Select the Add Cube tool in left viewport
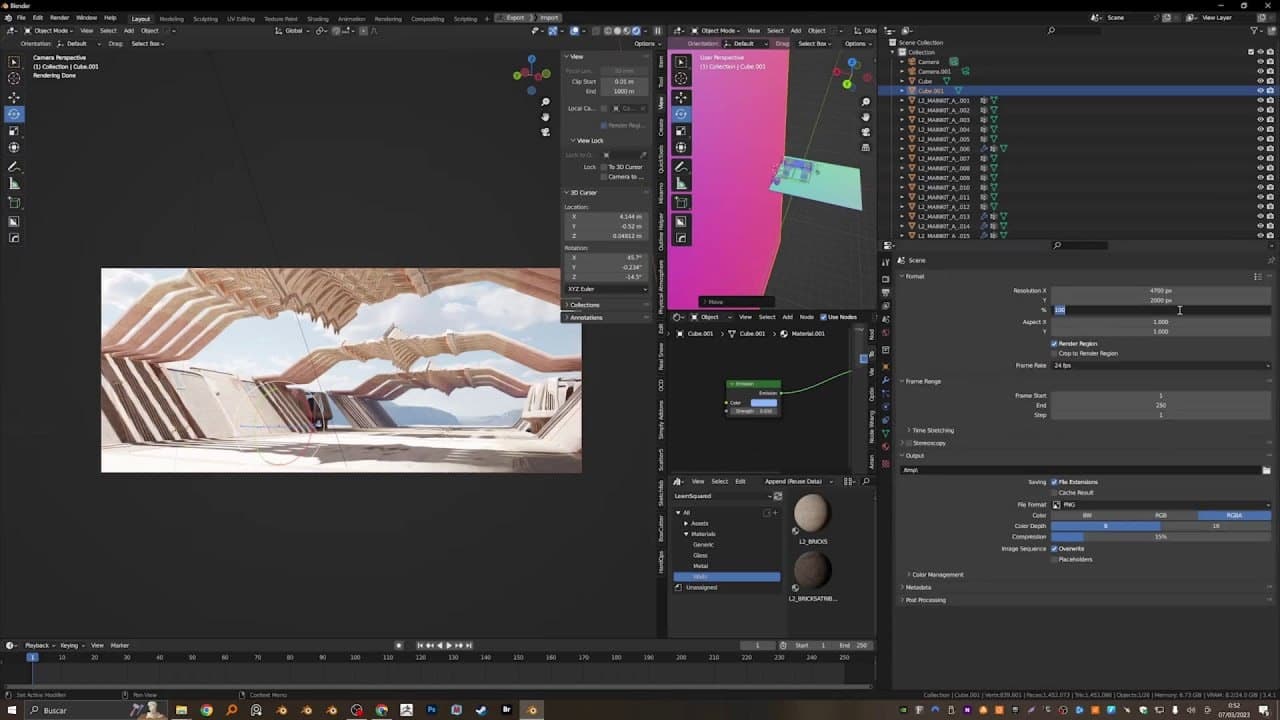The image size is (1280, 720). 14,203
